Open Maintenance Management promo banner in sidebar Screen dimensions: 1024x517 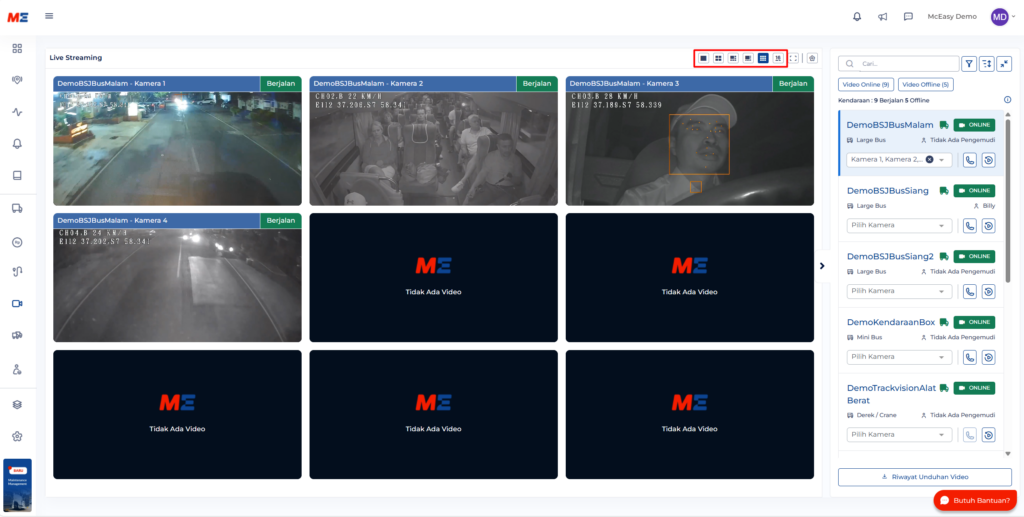[x=18, y=485]
